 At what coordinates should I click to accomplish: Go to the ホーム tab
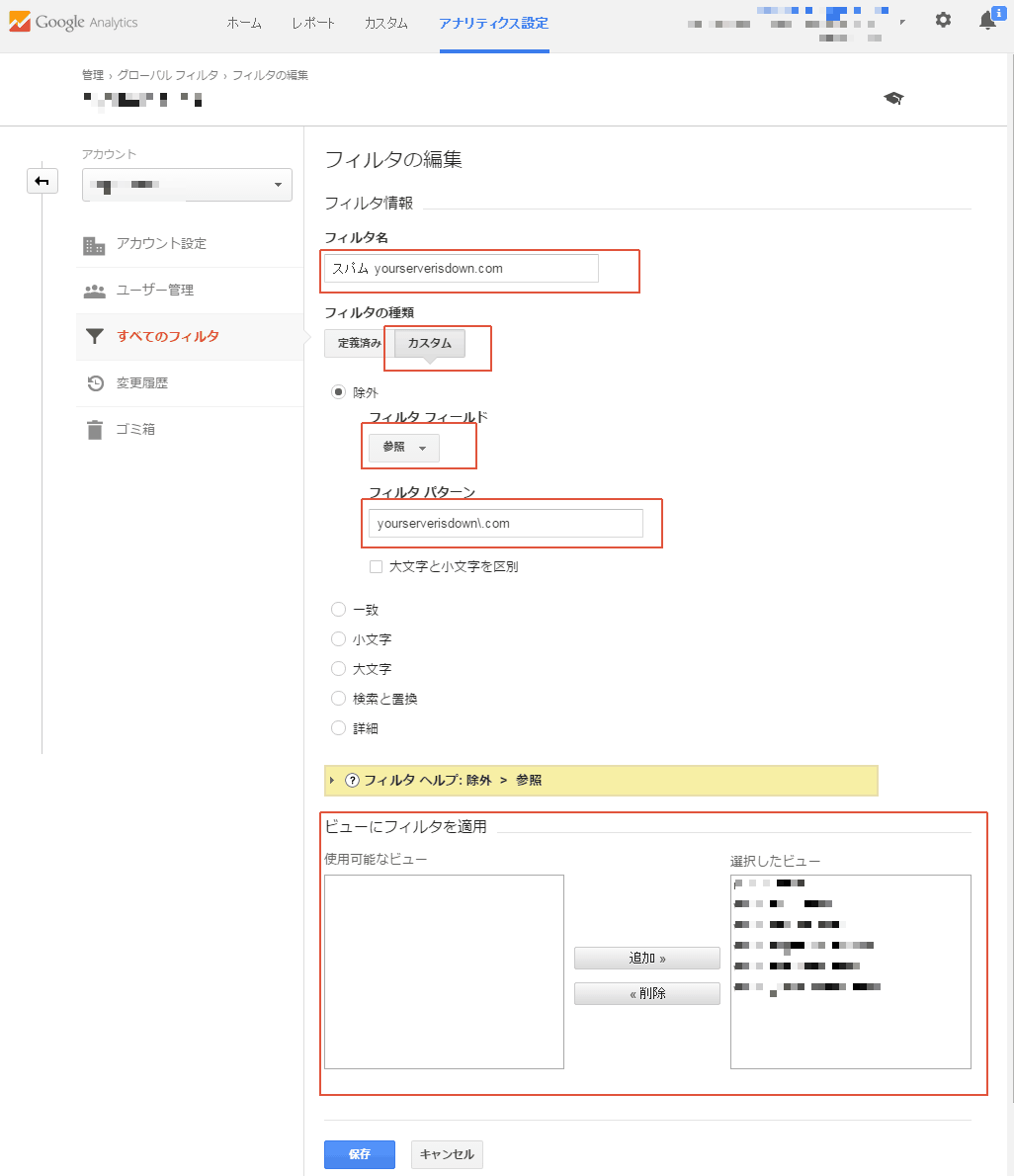(244, 24)
